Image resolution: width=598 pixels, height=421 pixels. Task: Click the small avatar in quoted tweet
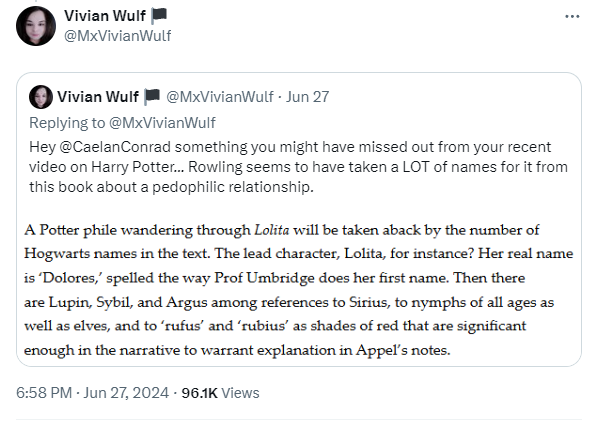coord(41,97)
